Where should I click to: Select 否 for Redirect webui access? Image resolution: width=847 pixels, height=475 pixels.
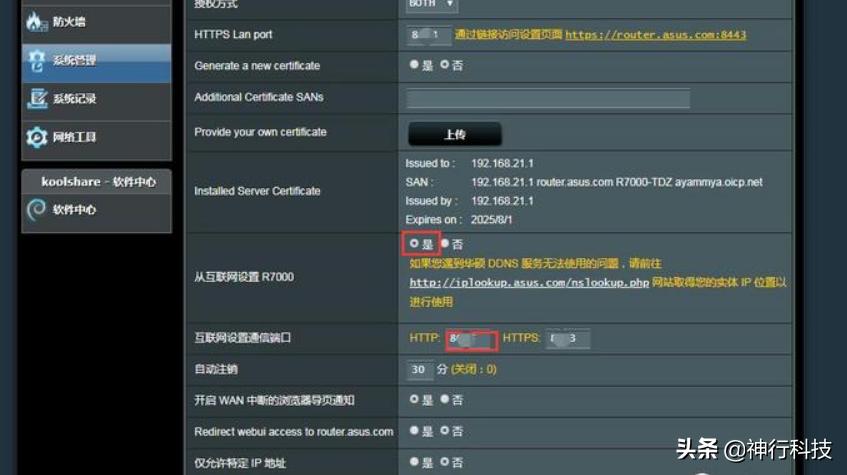tap(444, 431)
